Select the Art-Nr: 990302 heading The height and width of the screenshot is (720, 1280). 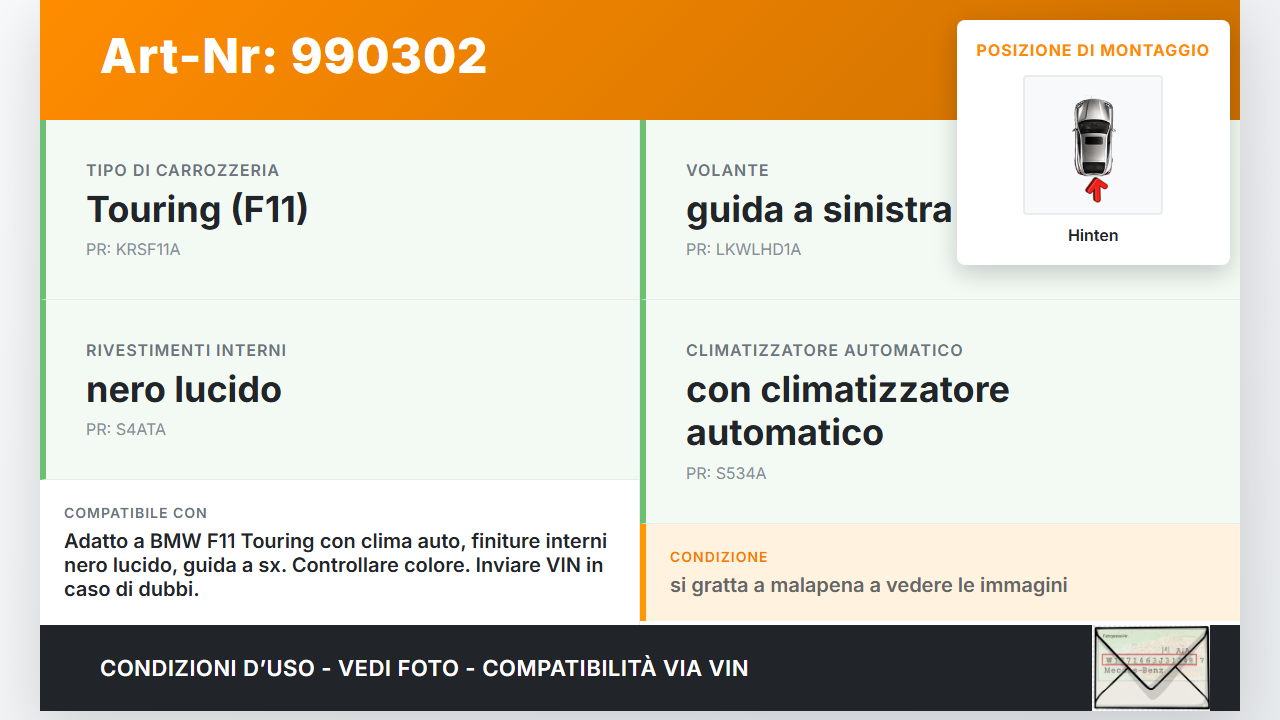pyautogui.click(x=294, y=56)
